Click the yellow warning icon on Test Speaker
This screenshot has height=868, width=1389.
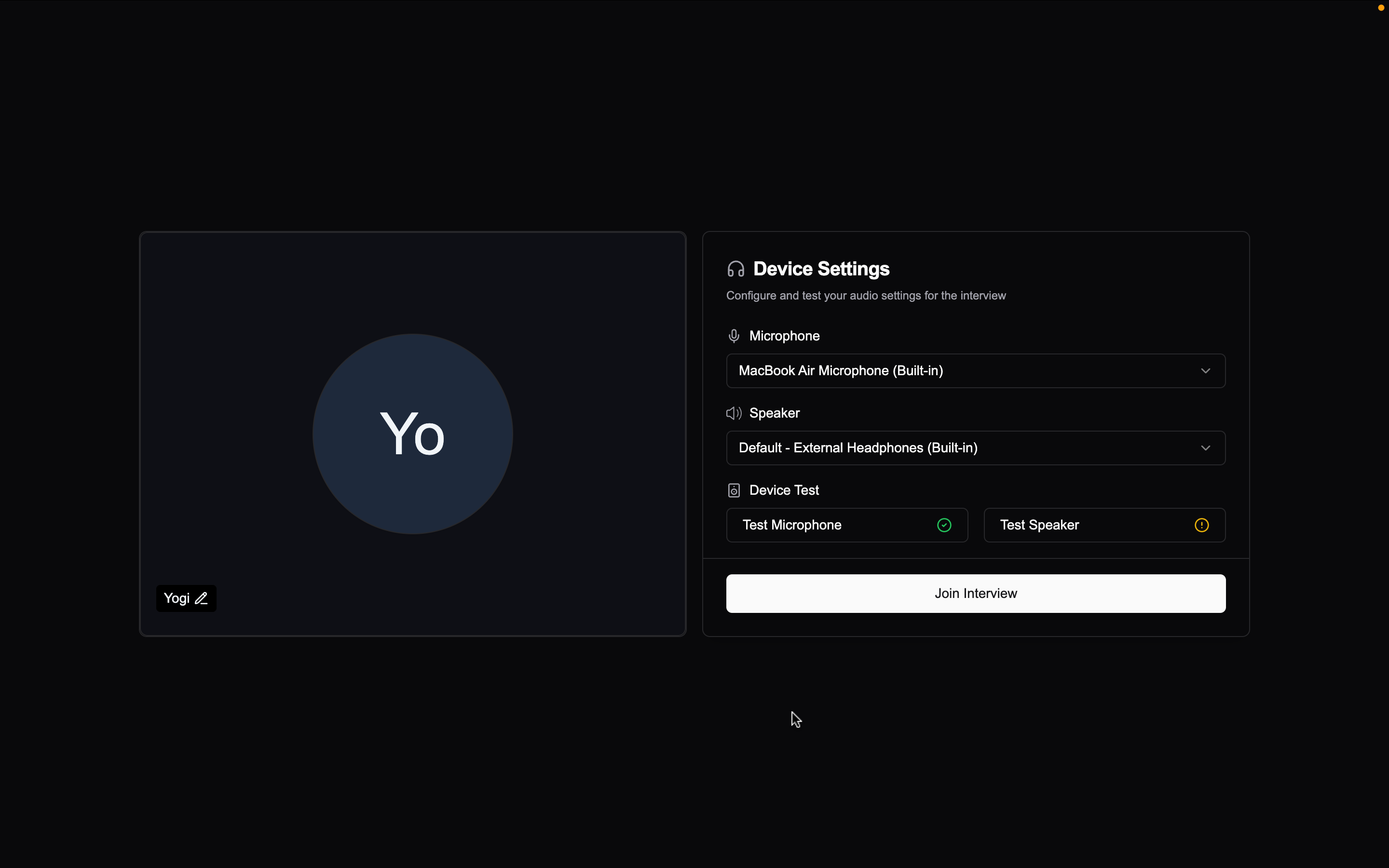(x=1201, y=525)
